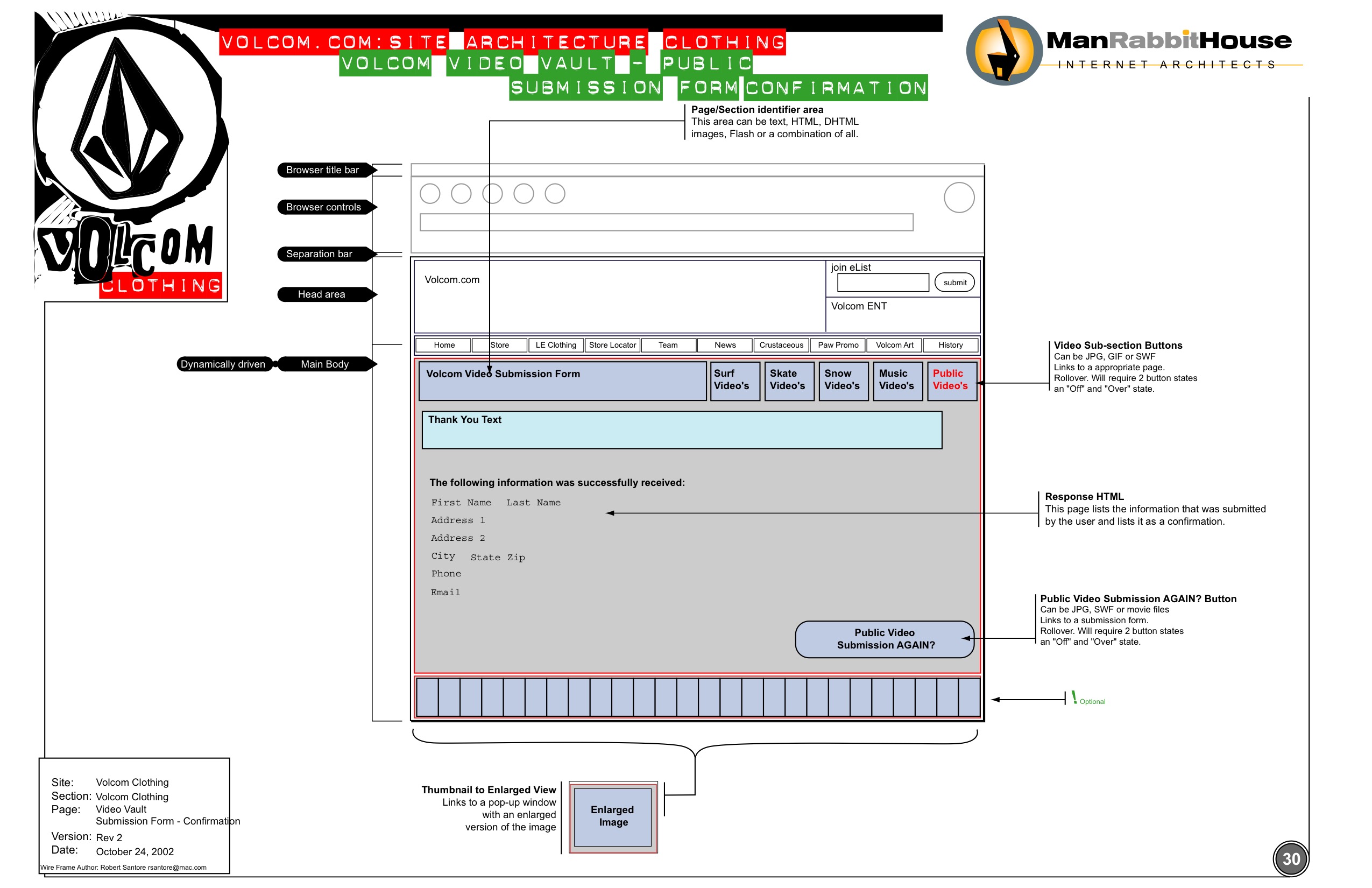
Task: Click the third browser control circle
Action: click(x=492, y=194)
